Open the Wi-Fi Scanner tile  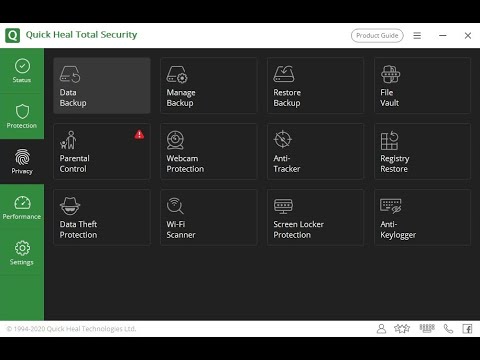pyautogui.click(x=209, y=217)
